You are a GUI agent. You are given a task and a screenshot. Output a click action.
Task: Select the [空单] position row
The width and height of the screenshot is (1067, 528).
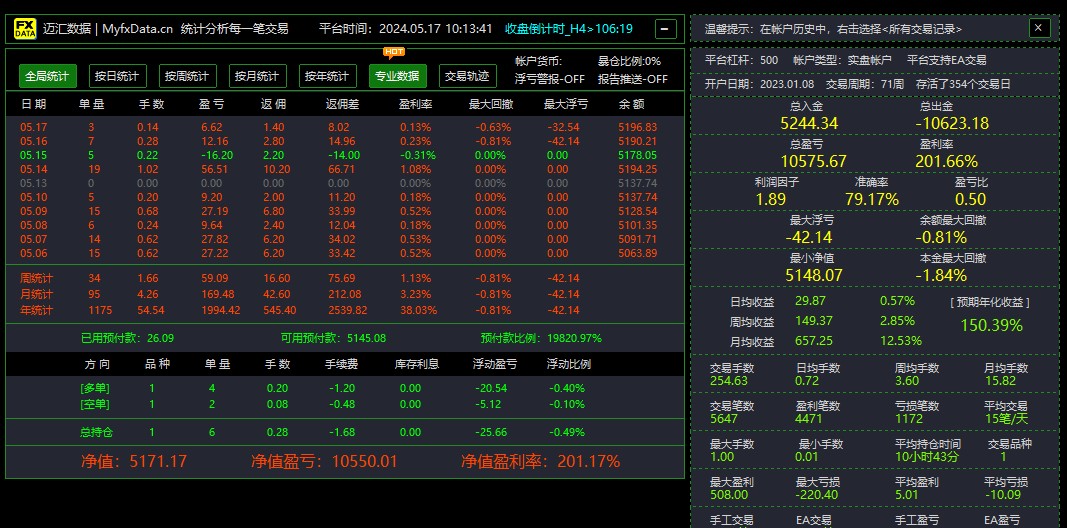[345, 404]
